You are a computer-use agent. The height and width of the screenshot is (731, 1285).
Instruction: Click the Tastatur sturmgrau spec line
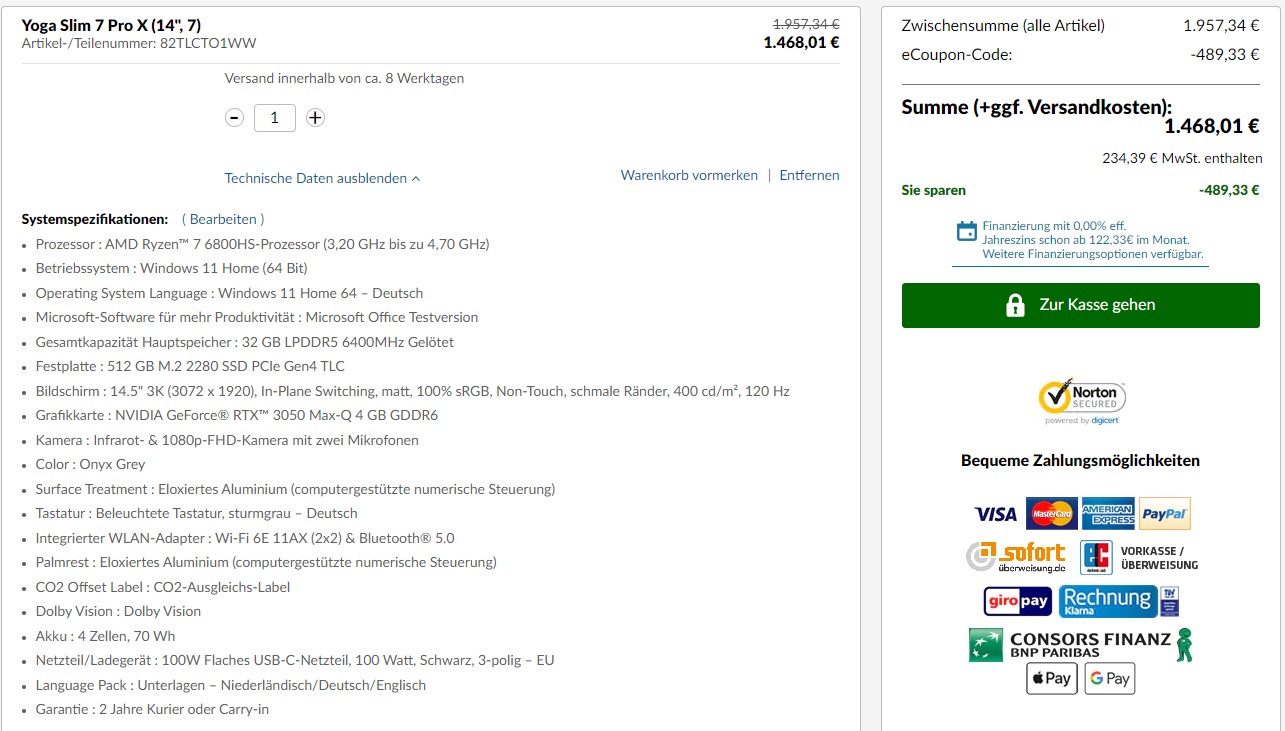196,513
